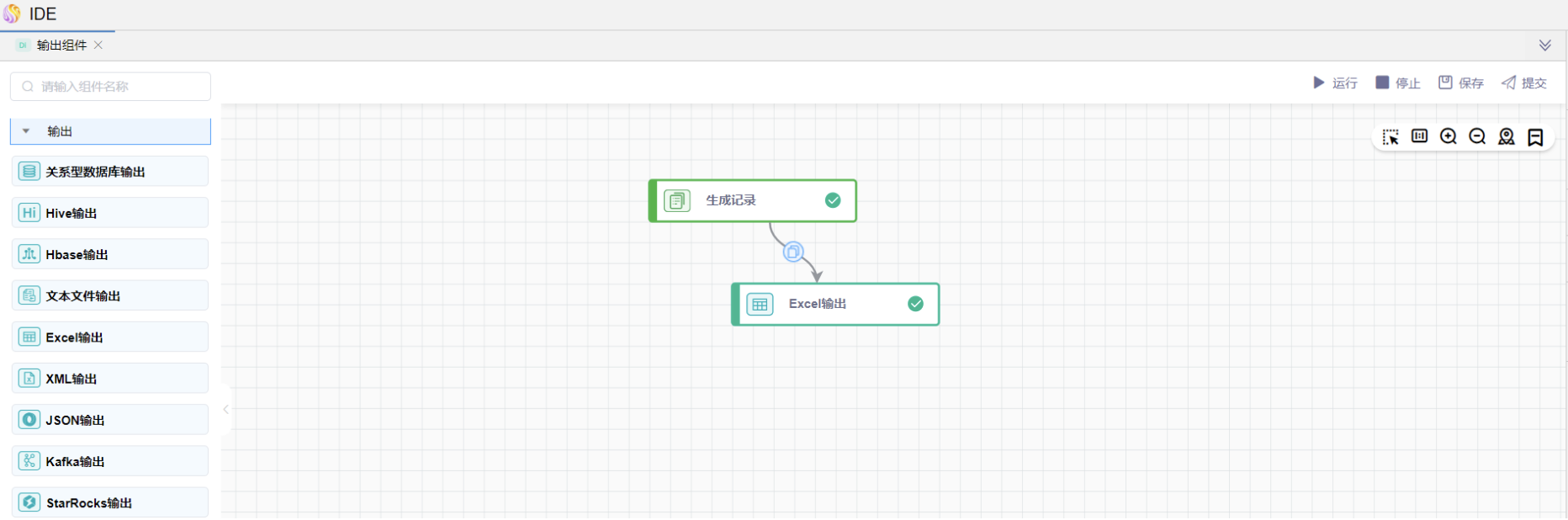Image resolution: width=1568 pixels, height=520 pixels.
Task: Expand the double-chevron dropdown at top right
Action: tap(1544, 45)
